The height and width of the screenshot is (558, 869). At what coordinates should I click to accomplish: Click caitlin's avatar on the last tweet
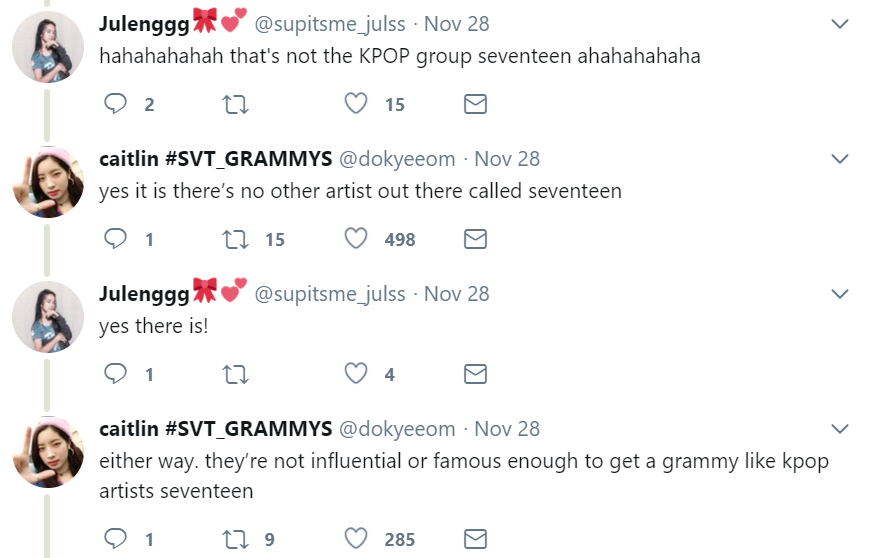pos(48,453)
